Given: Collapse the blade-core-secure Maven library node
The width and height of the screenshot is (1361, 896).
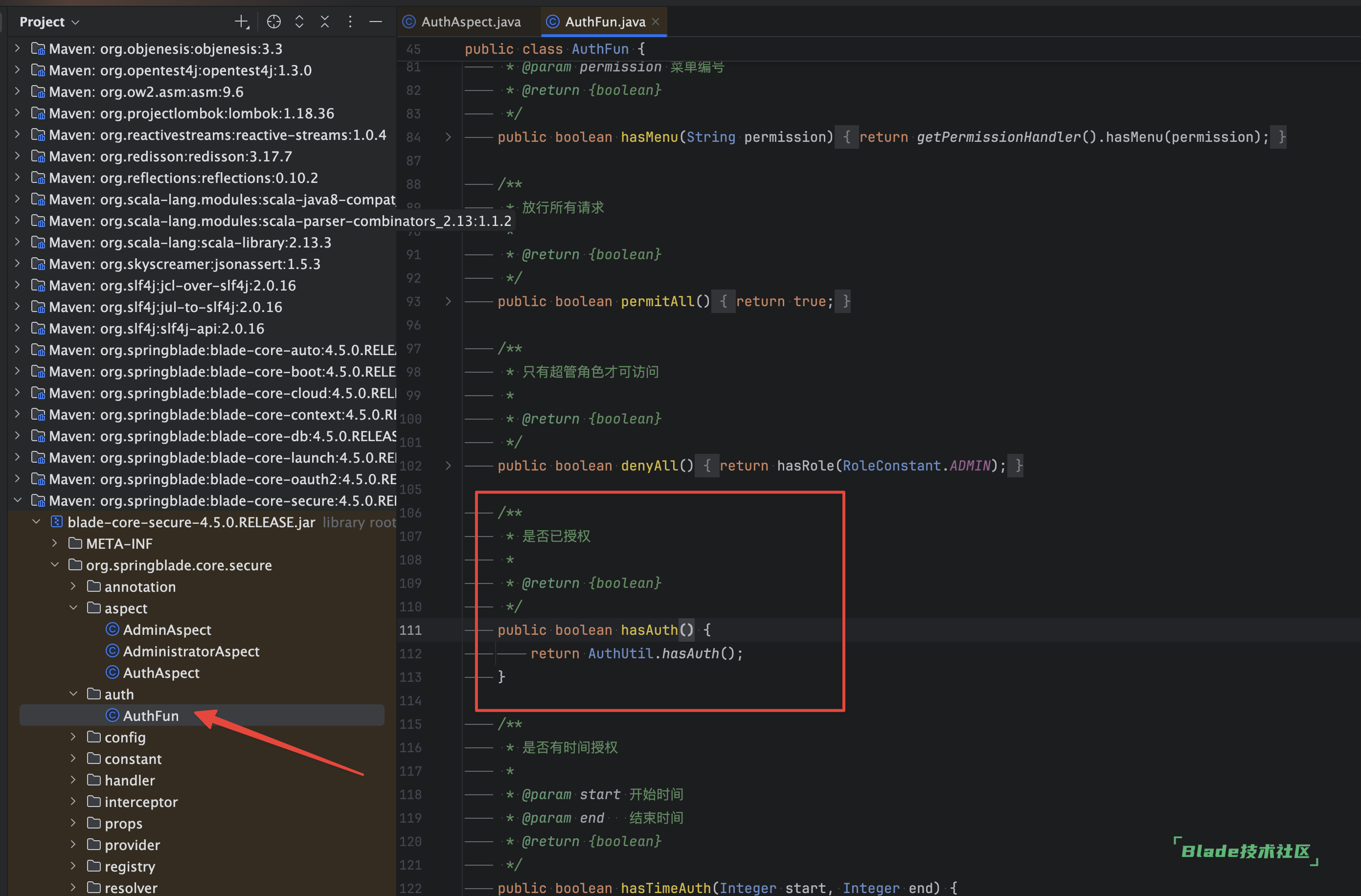Looking at the screenshot, I should [17, 500].
